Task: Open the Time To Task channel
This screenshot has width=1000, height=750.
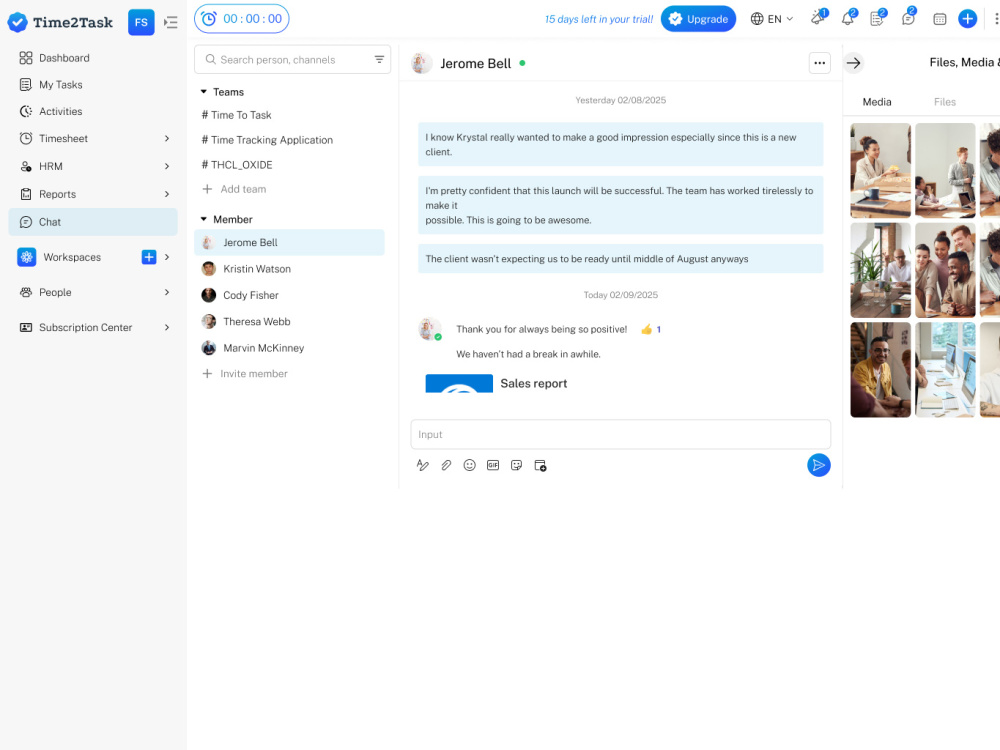Action: pyautogui.click(x=237, y=115)
